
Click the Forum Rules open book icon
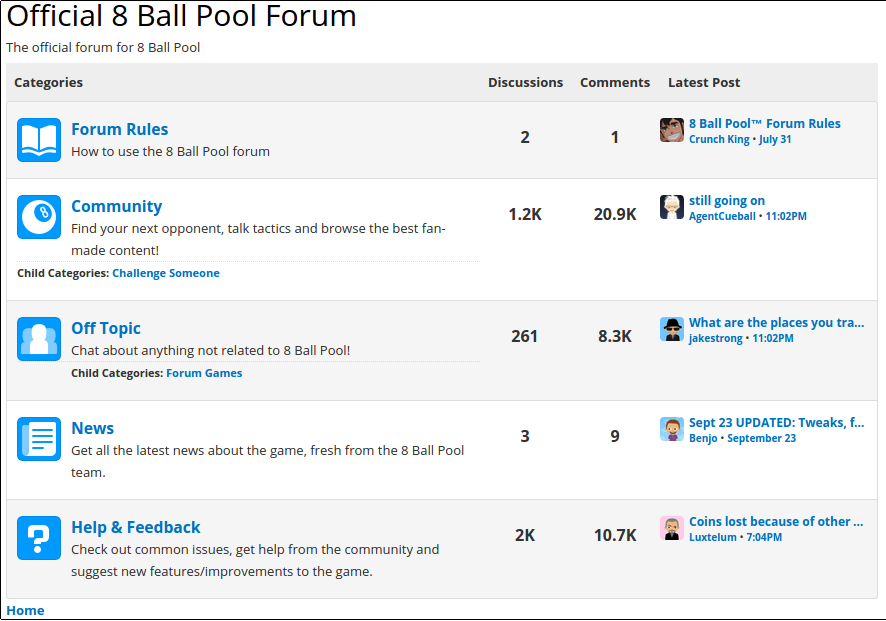39,140
